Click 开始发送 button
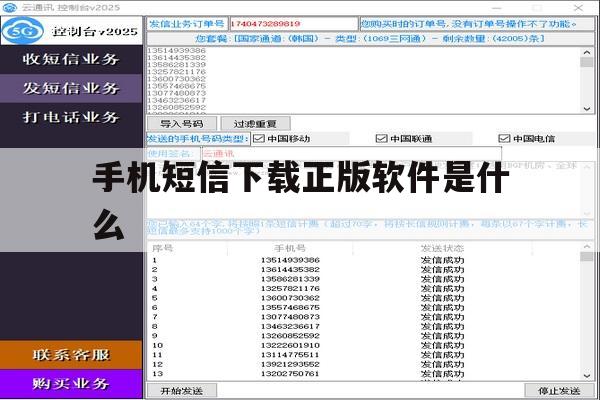This screenshot has width=600, height=400. click(182, 391)
